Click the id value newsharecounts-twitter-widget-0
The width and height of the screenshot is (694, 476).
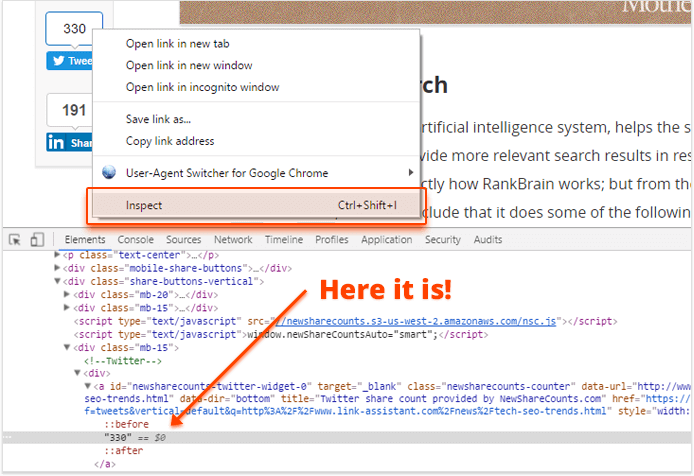pyautogui.click(x=220, y=386)
